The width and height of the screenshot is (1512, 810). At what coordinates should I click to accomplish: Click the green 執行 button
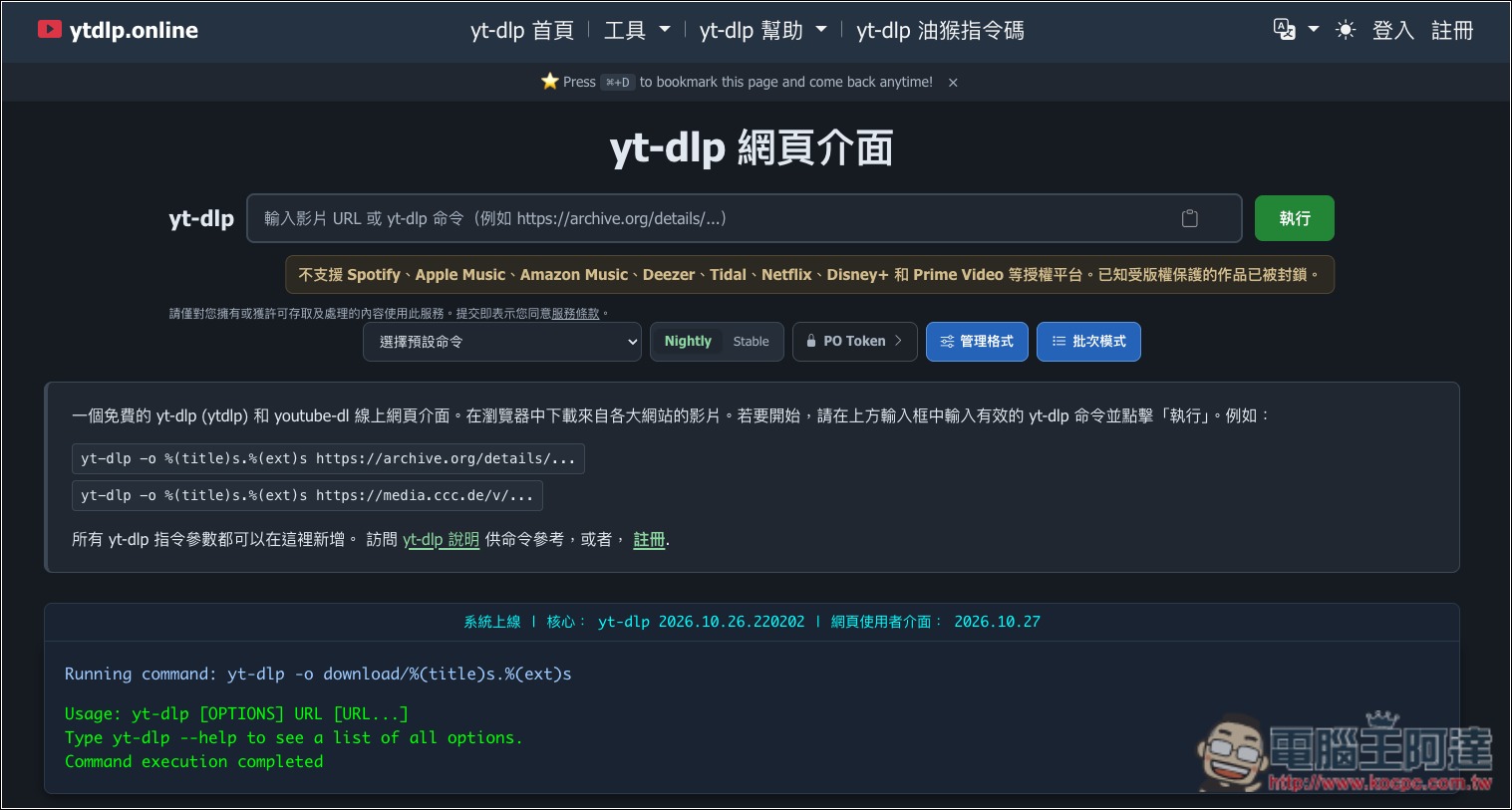1294,218
